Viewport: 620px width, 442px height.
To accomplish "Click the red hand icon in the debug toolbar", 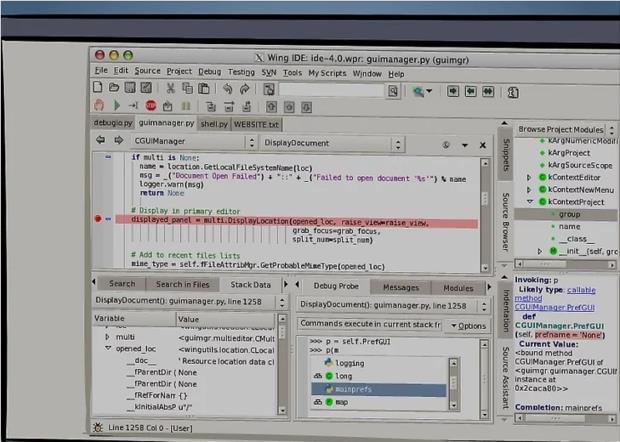I will point(99,105).
